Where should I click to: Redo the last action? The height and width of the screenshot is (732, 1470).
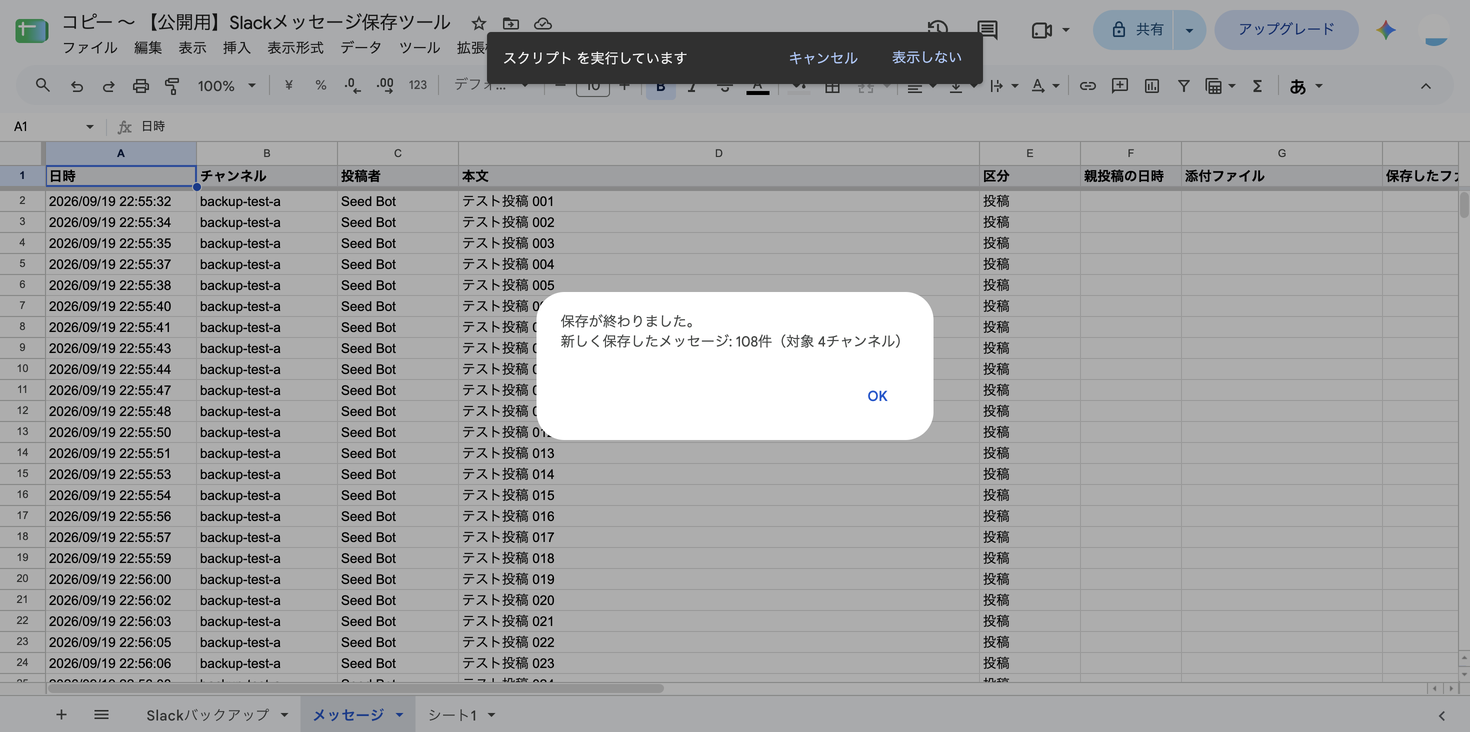click(108, 86)
